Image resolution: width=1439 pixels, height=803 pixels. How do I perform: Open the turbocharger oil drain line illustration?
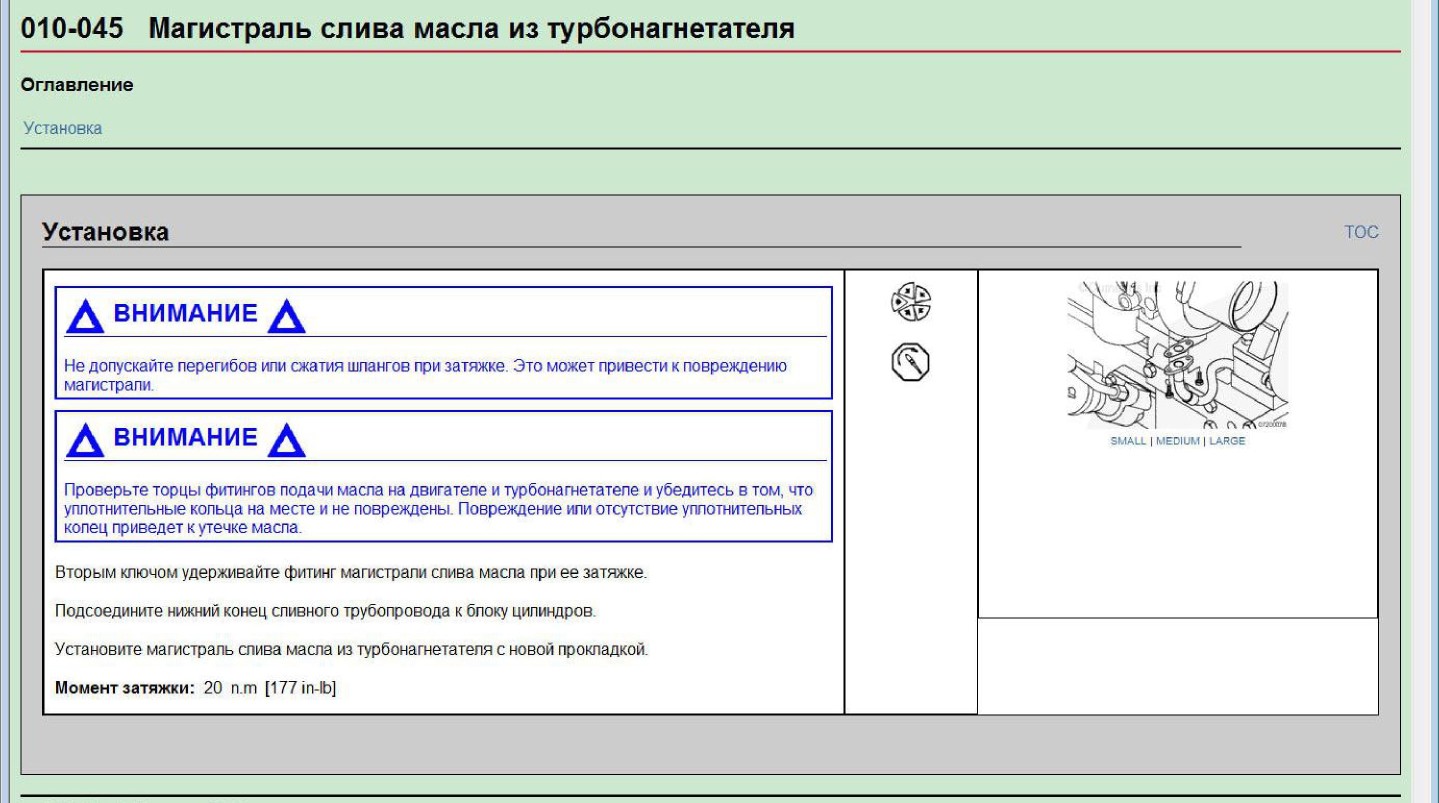coord(1177,354)
